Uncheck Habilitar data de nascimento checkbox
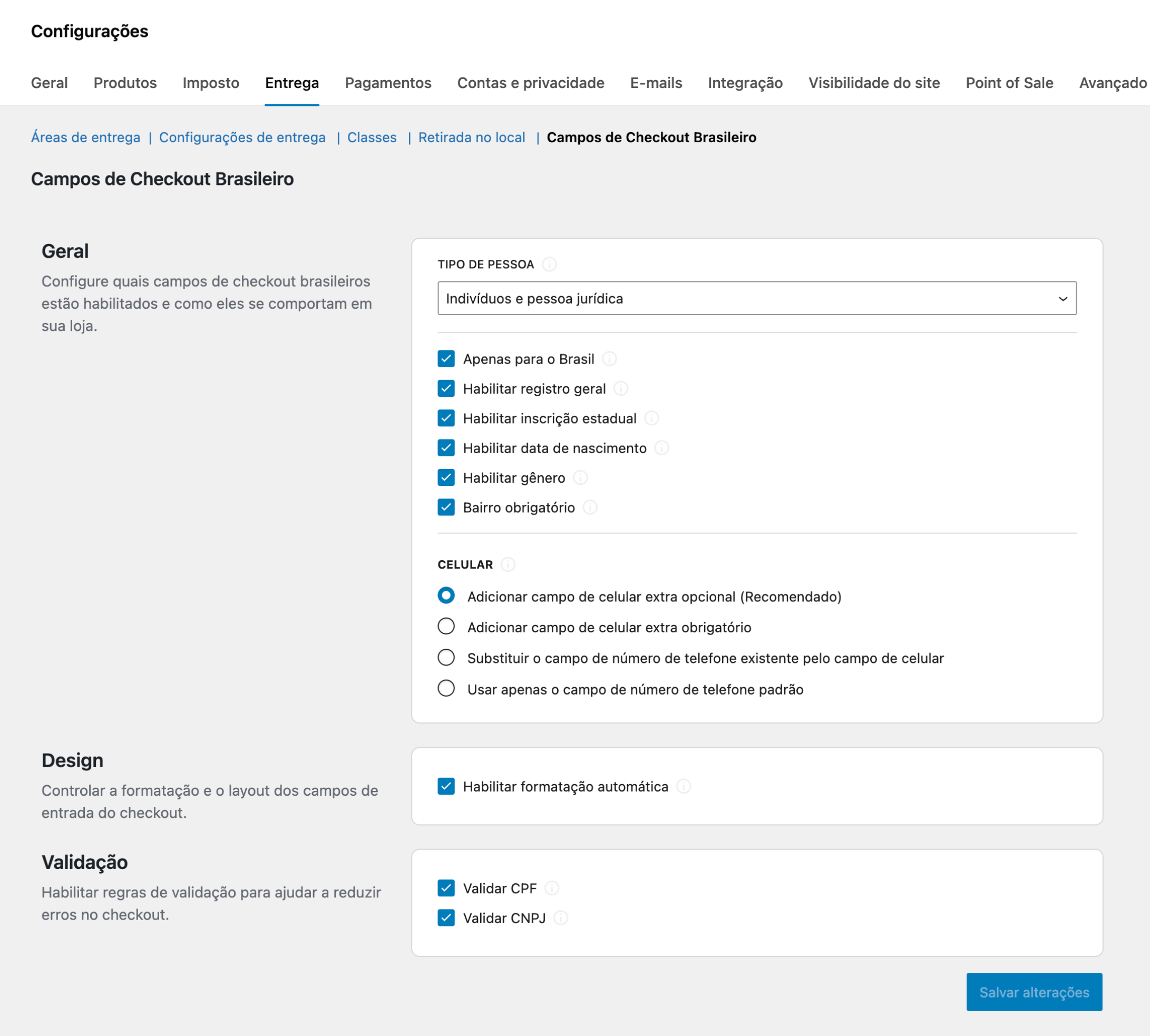The width and height of the screenshot is (1150, 1036). (x=446, y=448)
